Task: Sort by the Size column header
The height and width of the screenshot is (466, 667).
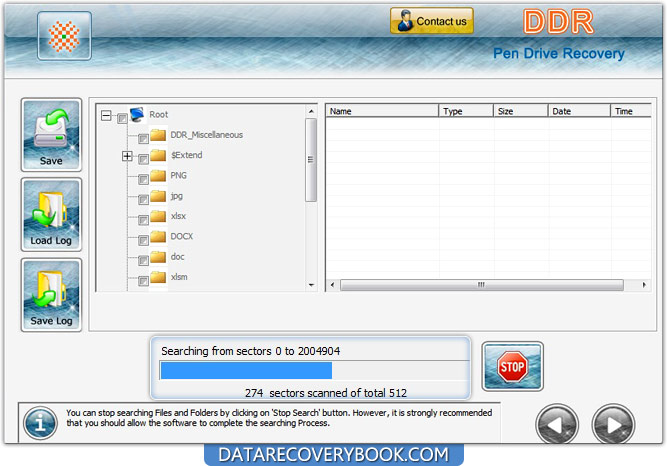Action: pos(521,111)
